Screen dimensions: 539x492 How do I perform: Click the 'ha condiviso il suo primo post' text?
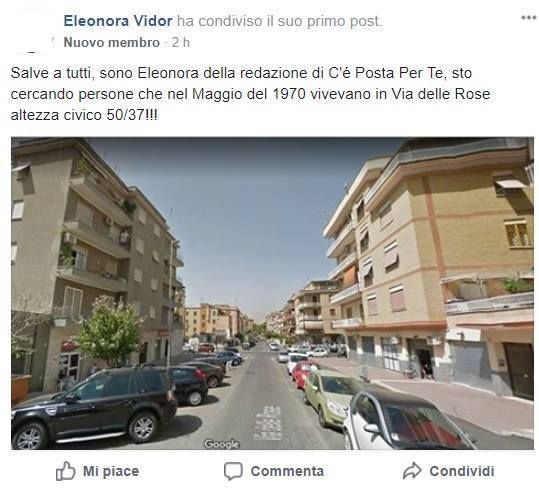(x=279, y=21)
